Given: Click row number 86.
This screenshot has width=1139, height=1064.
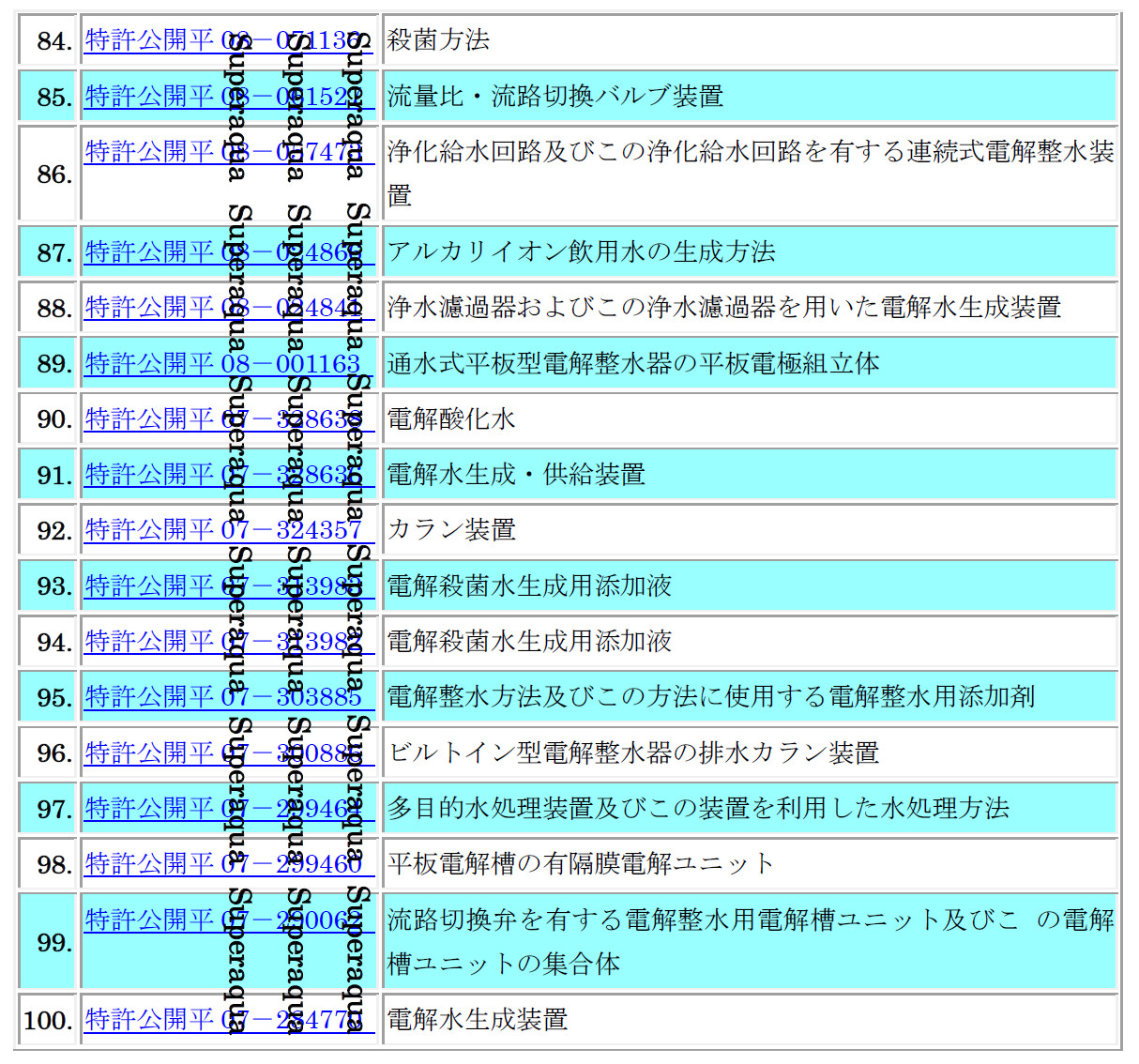Looking at the screenshot, I should [55, 175].
